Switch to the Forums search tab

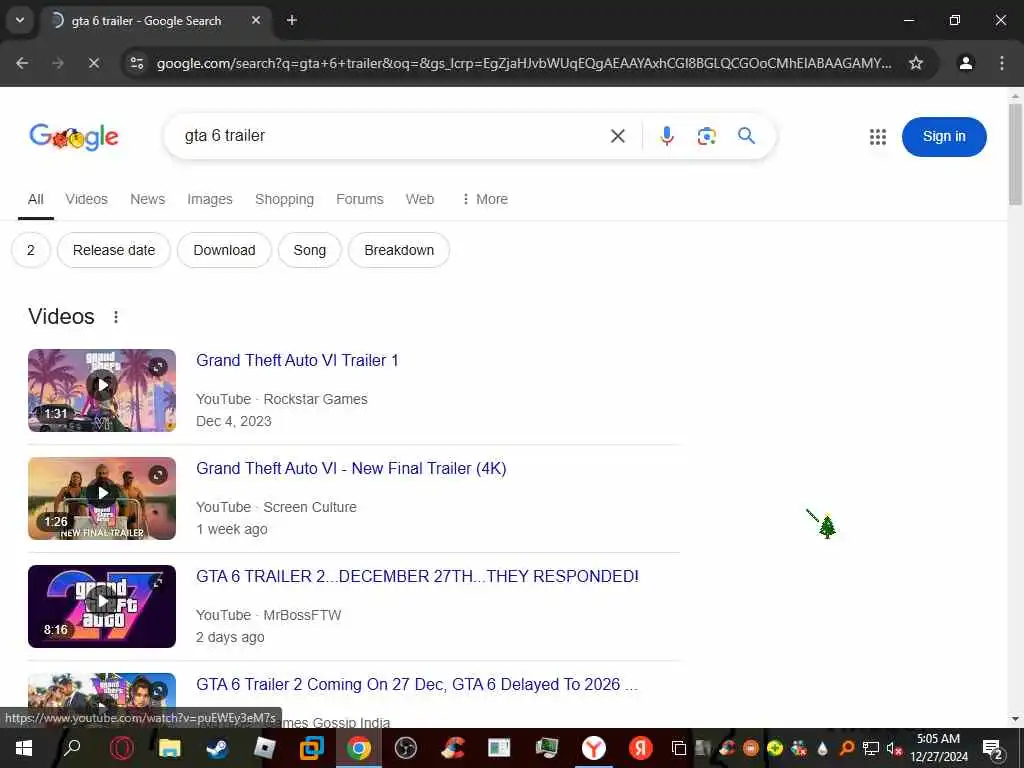click(x=360, y=199)
